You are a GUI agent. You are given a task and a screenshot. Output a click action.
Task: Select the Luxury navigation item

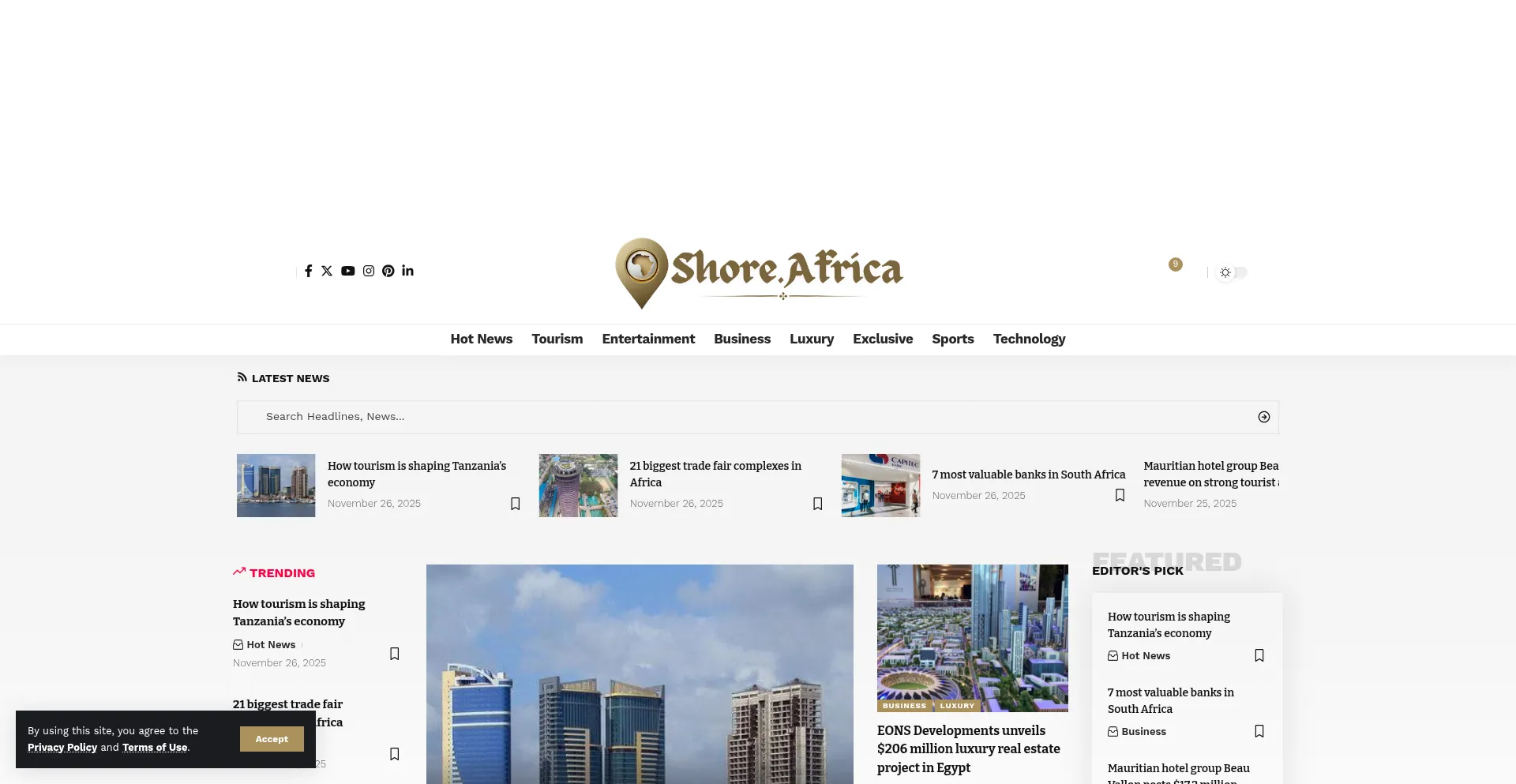click(x=812, y=339)
